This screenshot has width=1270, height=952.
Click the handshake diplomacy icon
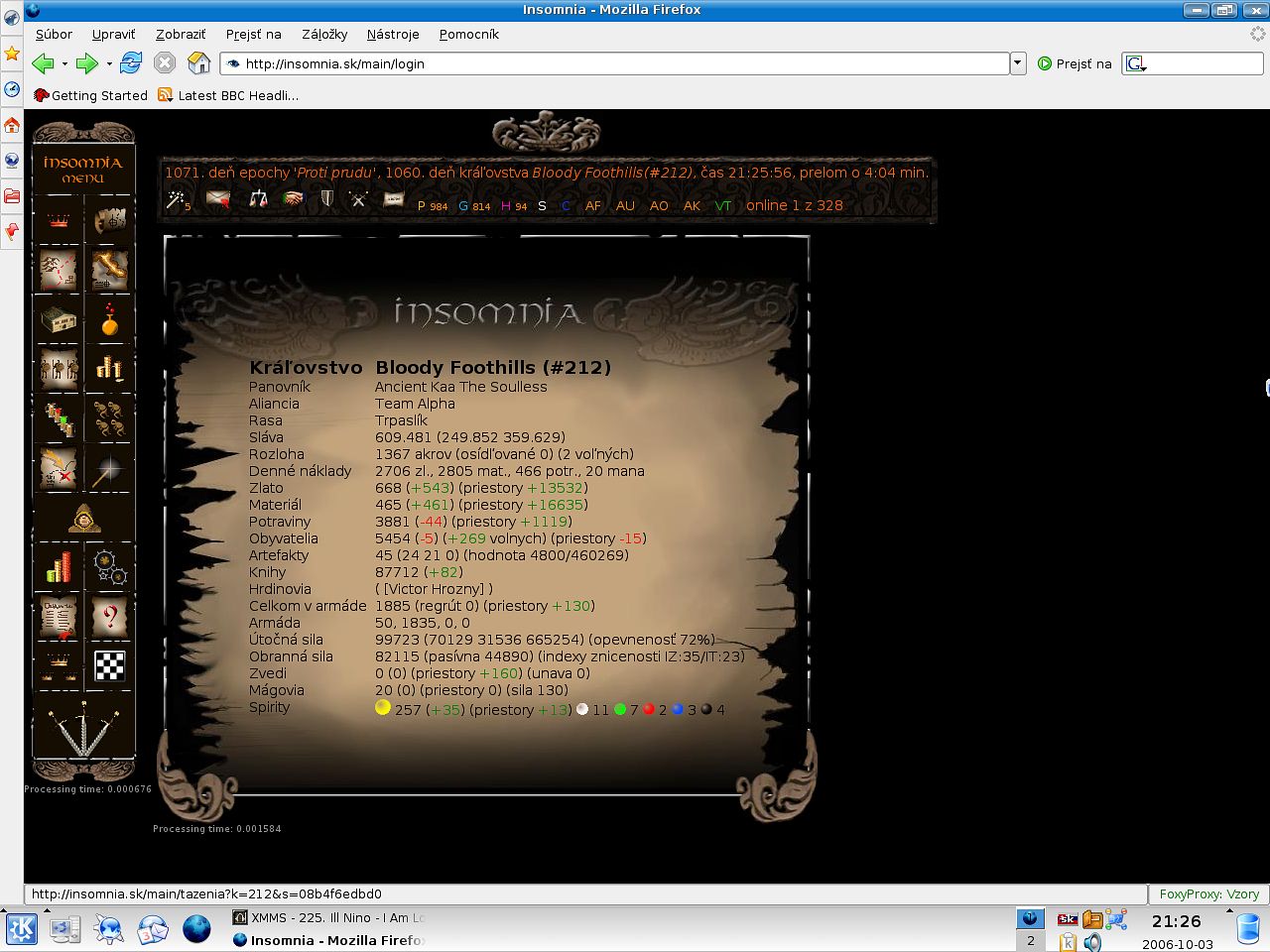[x=292, y=200]
